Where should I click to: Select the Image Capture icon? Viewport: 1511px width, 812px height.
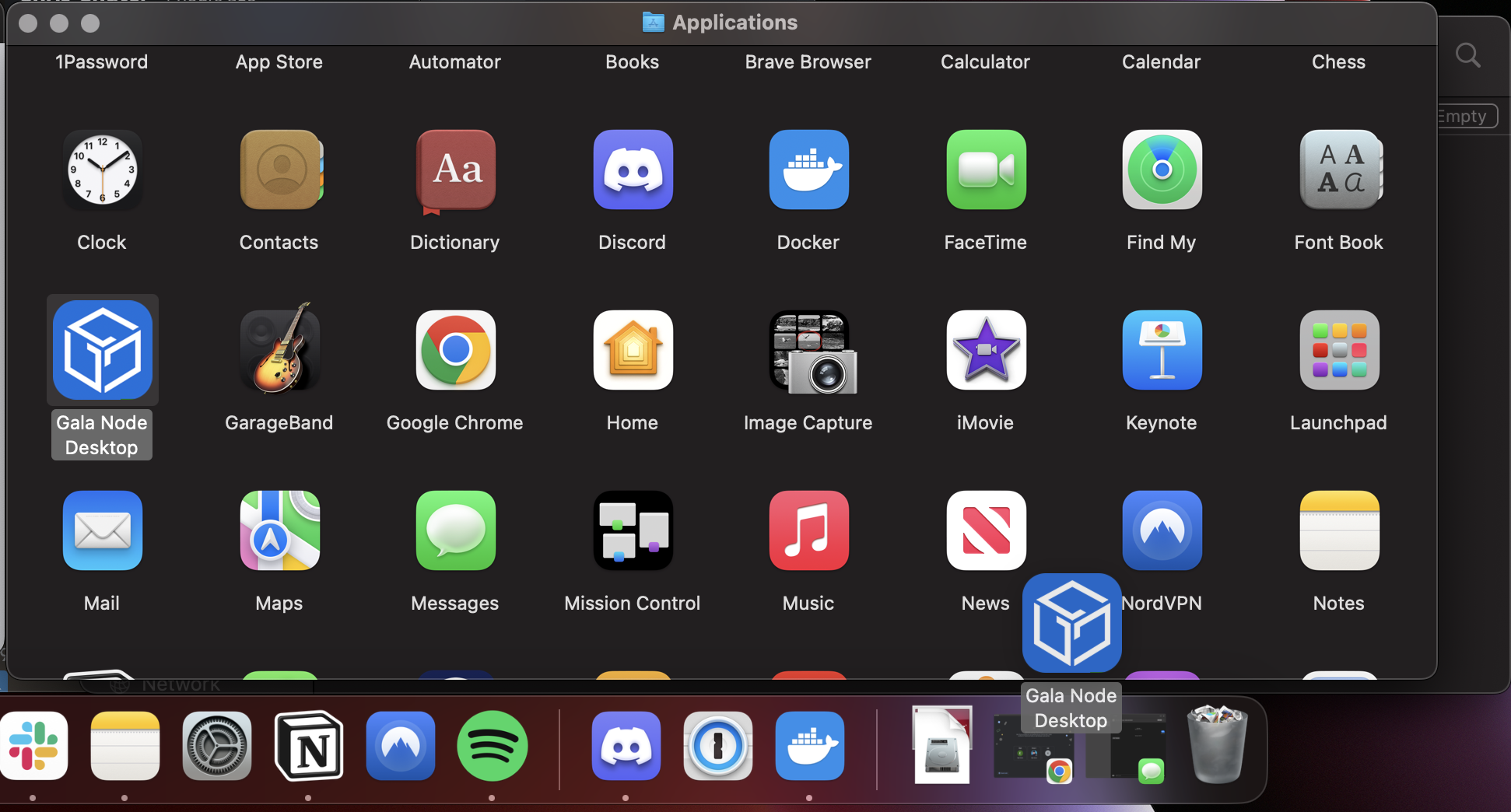pos(812,352)
